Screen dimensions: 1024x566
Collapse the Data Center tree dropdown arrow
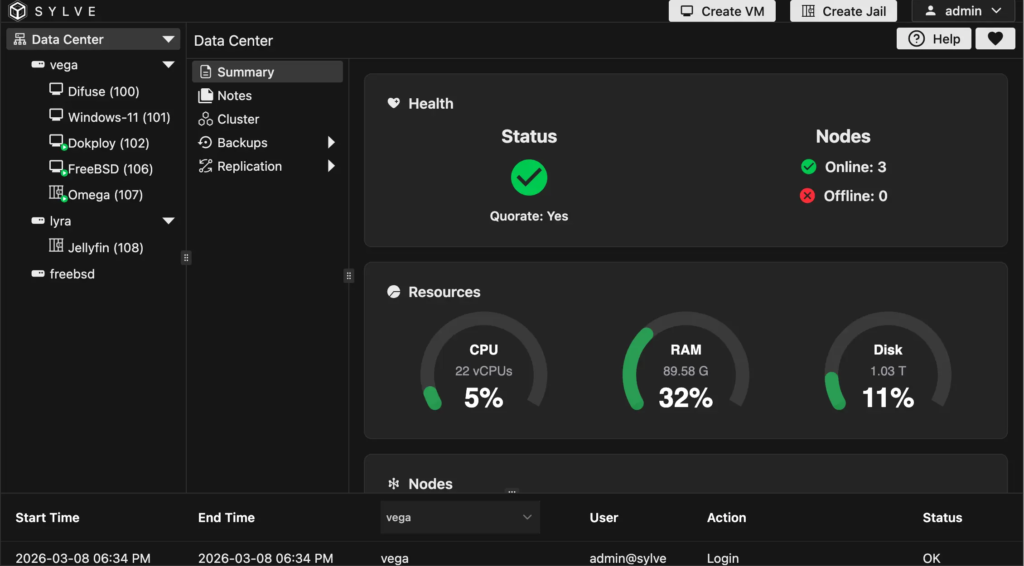pos(168,39)
